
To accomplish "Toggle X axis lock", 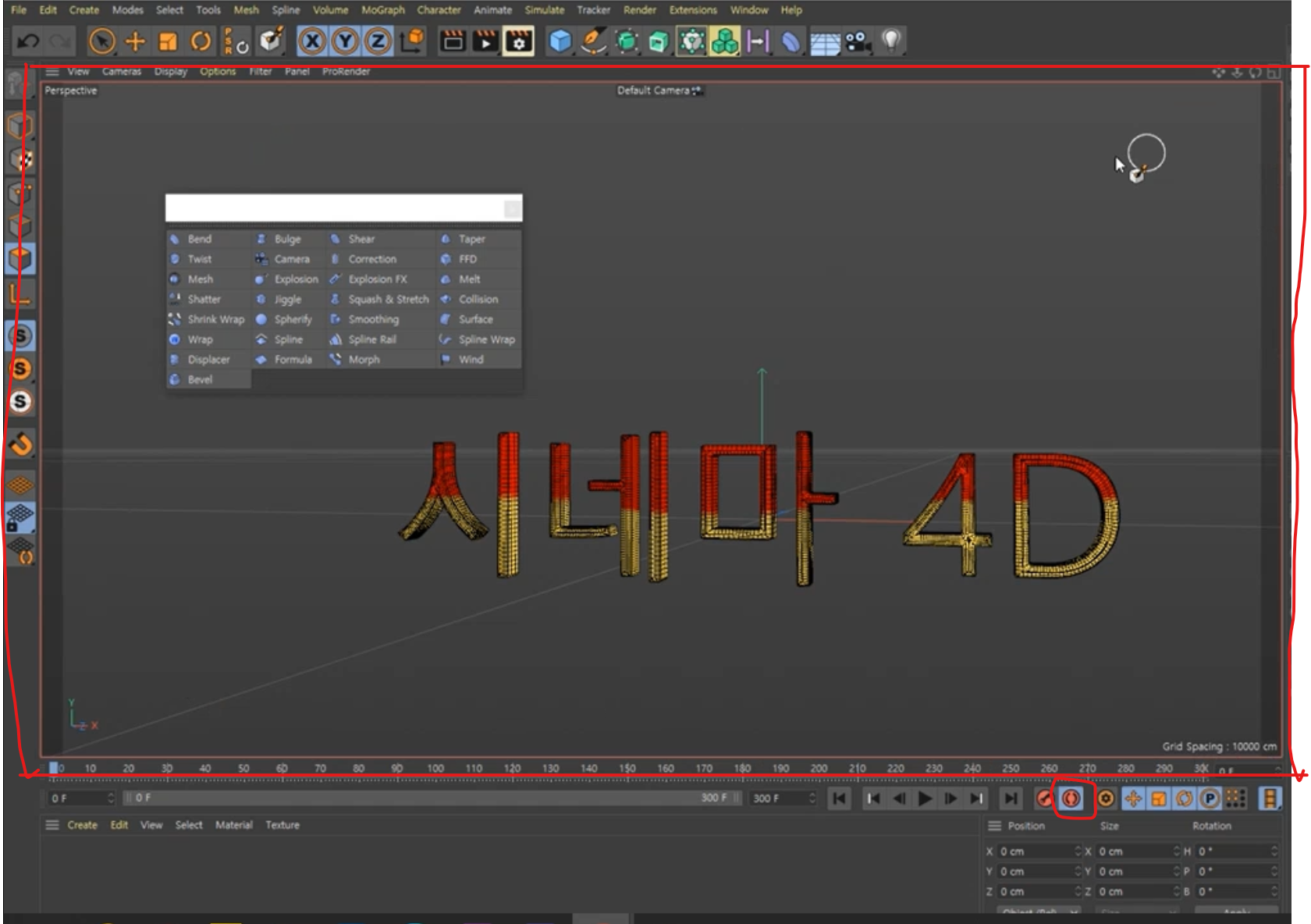I will (x=311, y=41).
